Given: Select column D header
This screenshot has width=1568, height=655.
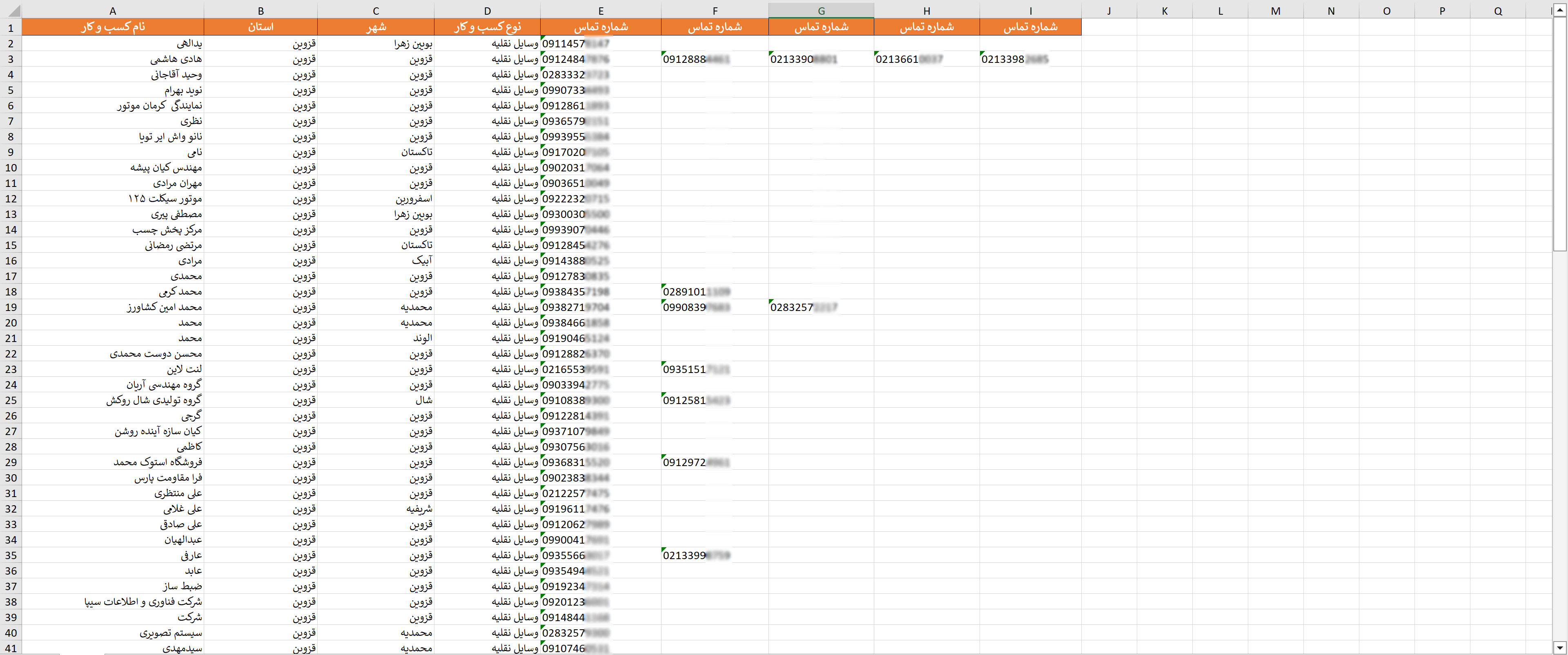Looking at the screenshot, I should point(487,10).
